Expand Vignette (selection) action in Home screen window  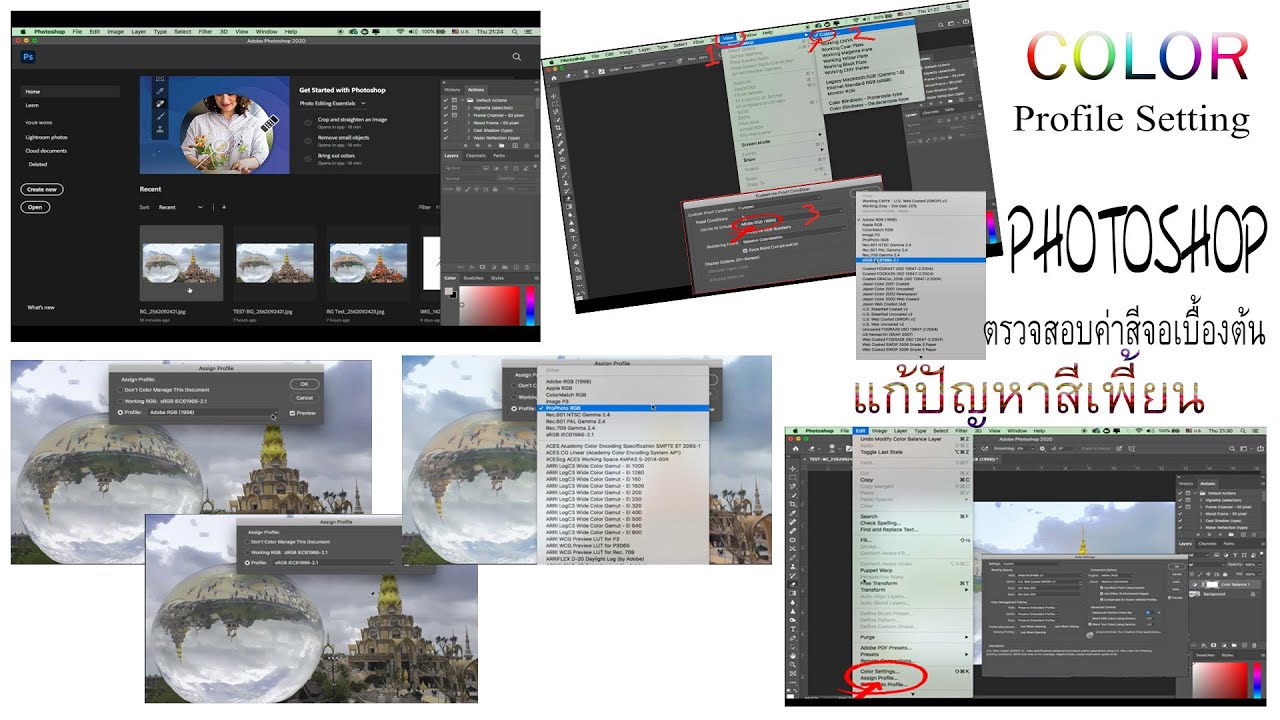[x=469, y=108]
